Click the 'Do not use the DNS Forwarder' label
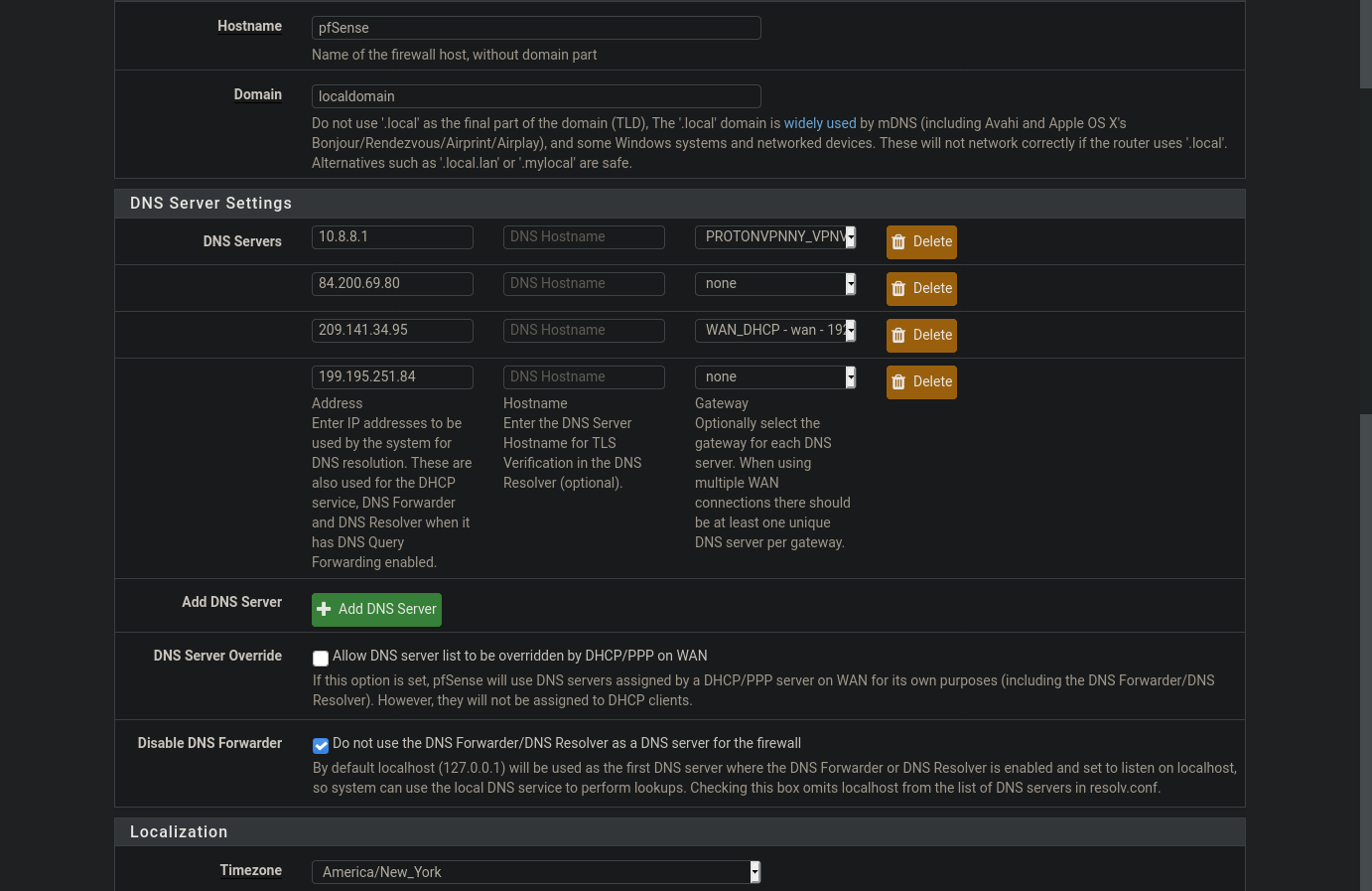 [567, 743]
